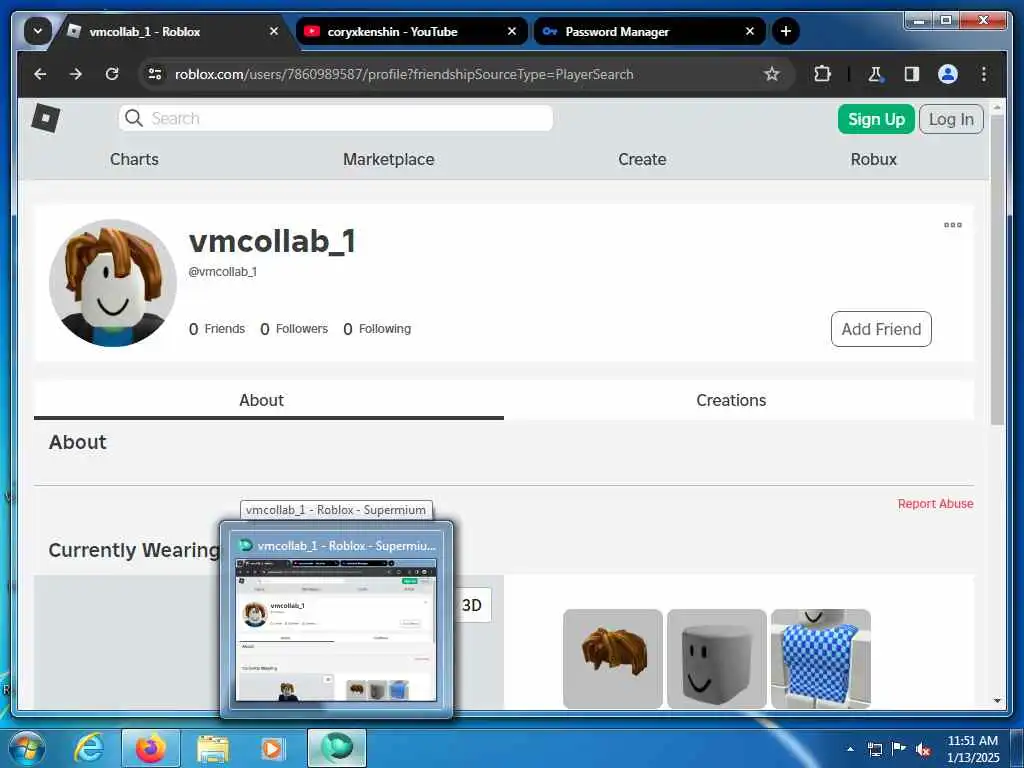The width and height of the screenshot is (1024, 768).
Task: Click the muted volume tray icon
Action: click(x=923, y=750)
